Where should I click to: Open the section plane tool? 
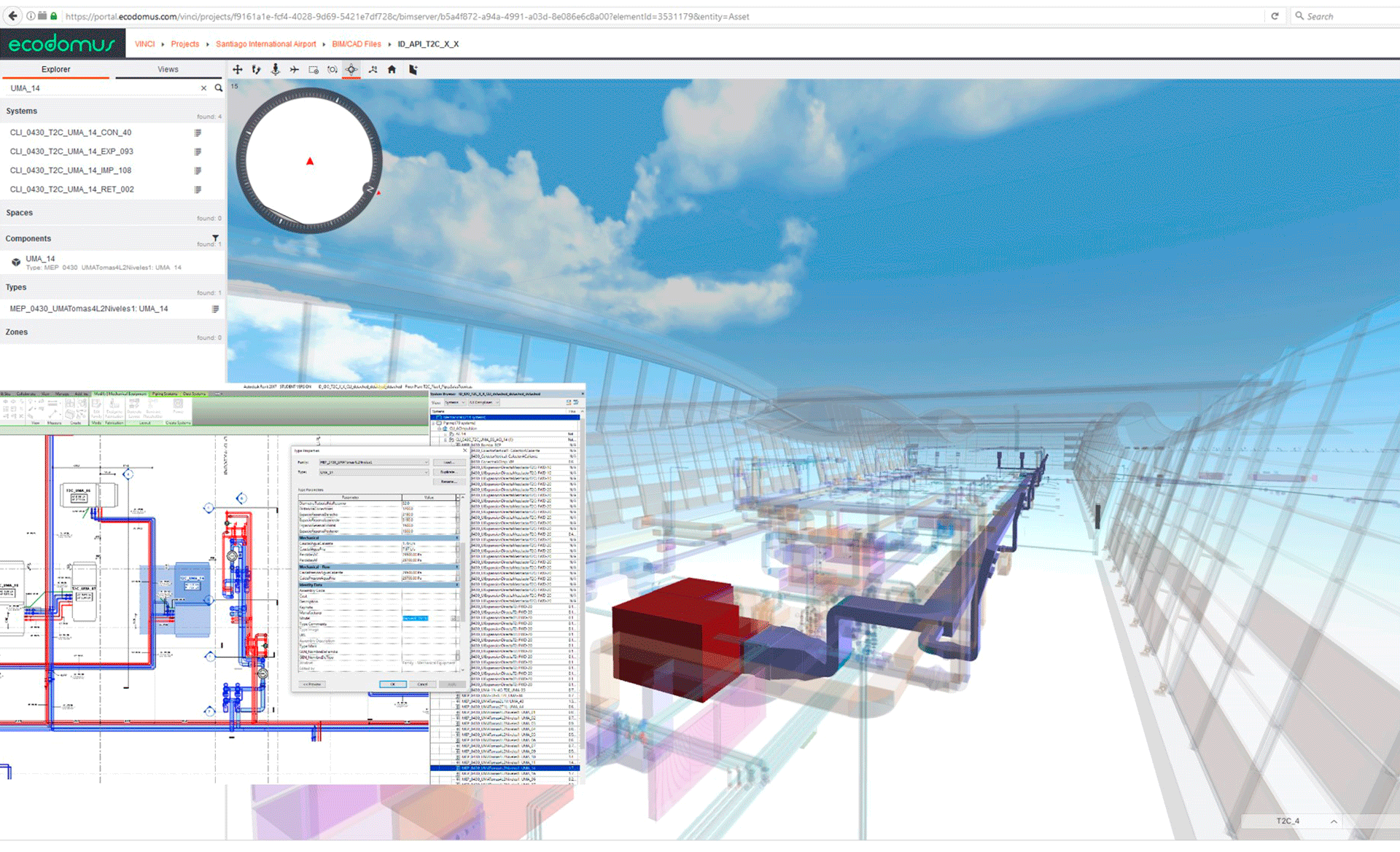413,69
